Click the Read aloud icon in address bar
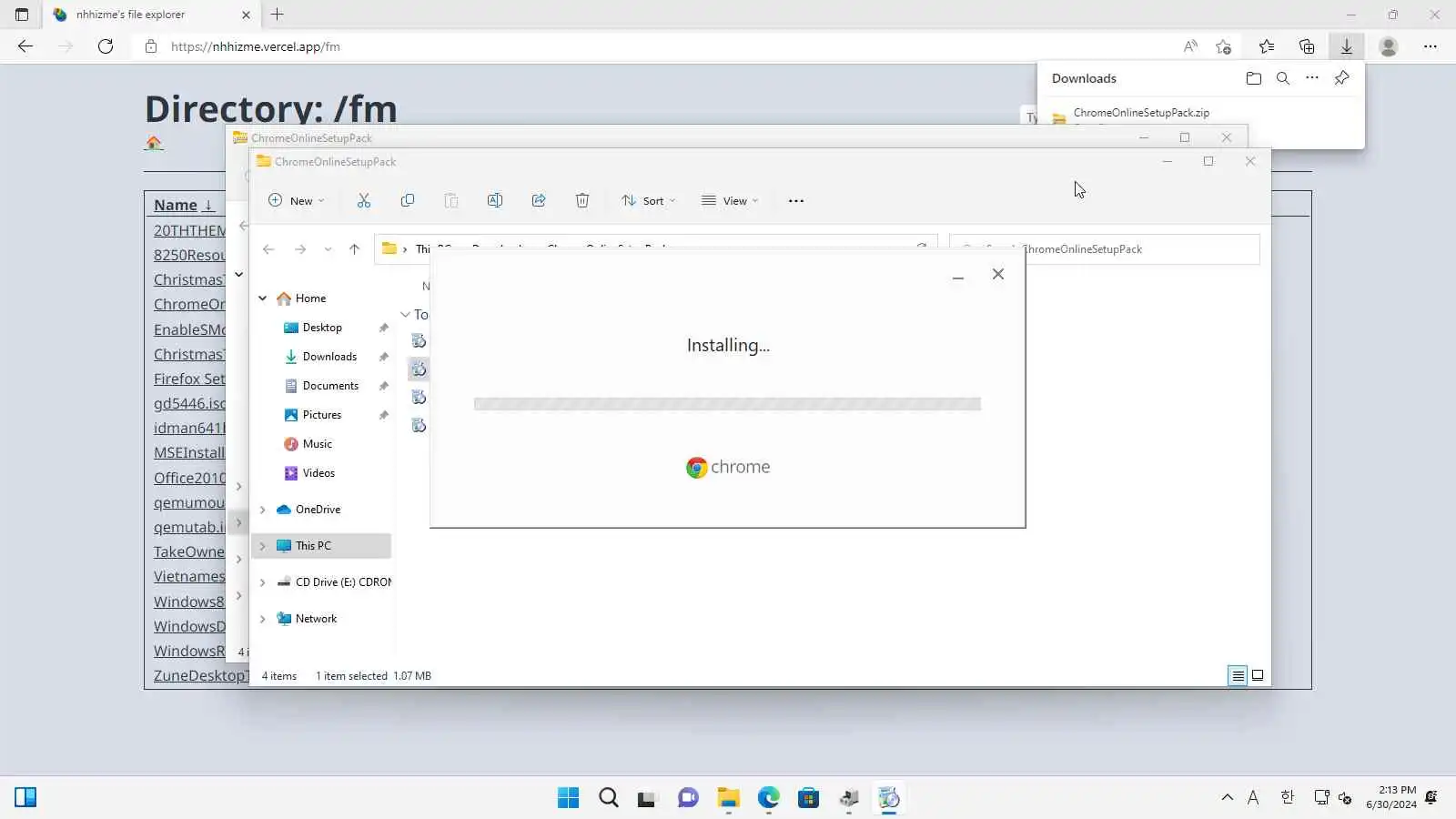 [1190, 46]
